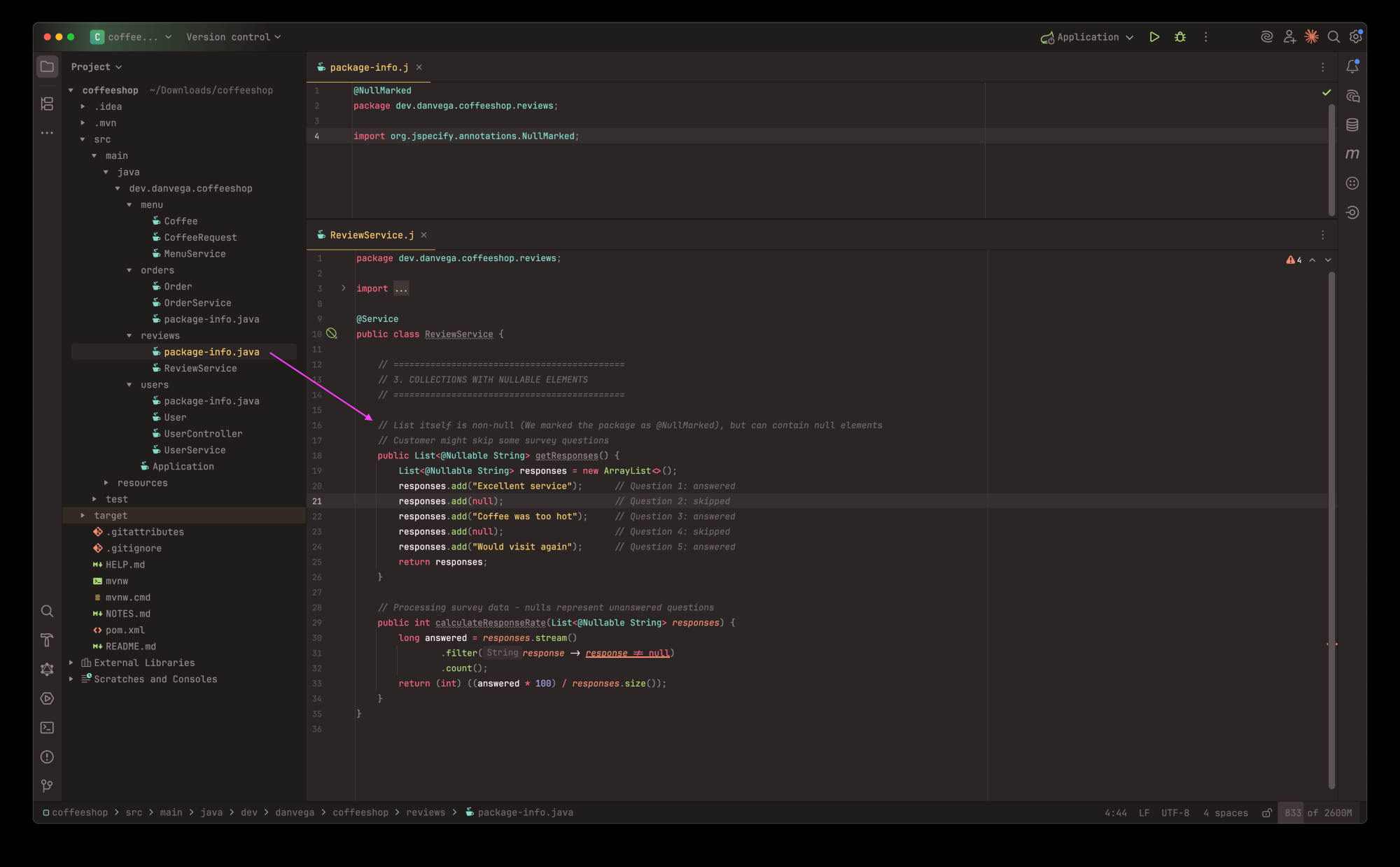Open the Database tool window icon

pos(1352,125)
